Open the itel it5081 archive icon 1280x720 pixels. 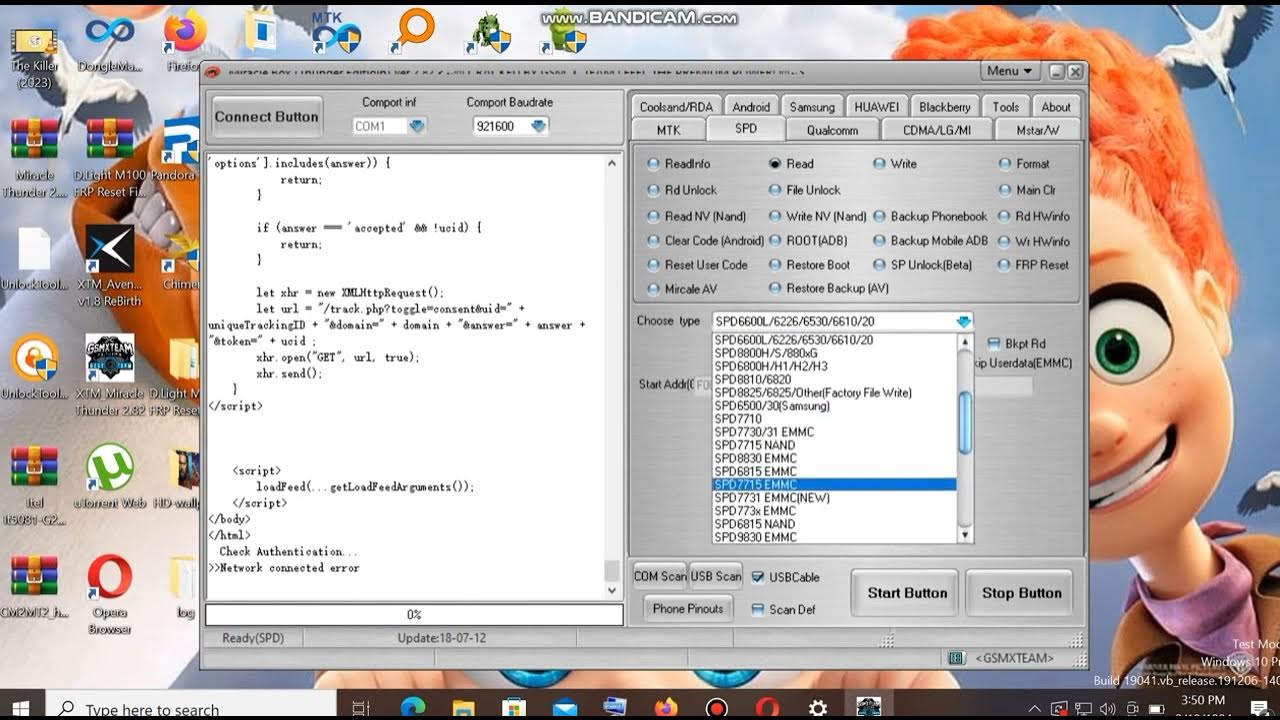point(35,468)
